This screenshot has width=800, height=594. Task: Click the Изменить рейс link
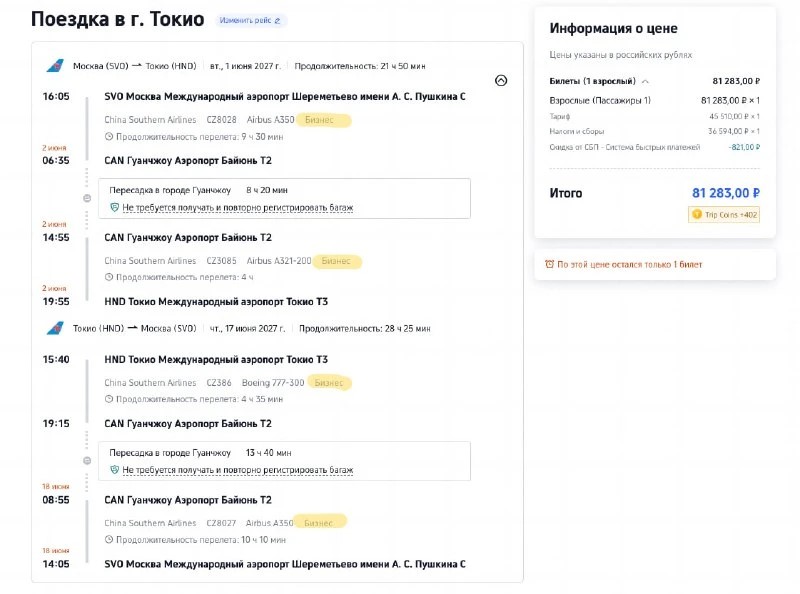pos(245,20)
